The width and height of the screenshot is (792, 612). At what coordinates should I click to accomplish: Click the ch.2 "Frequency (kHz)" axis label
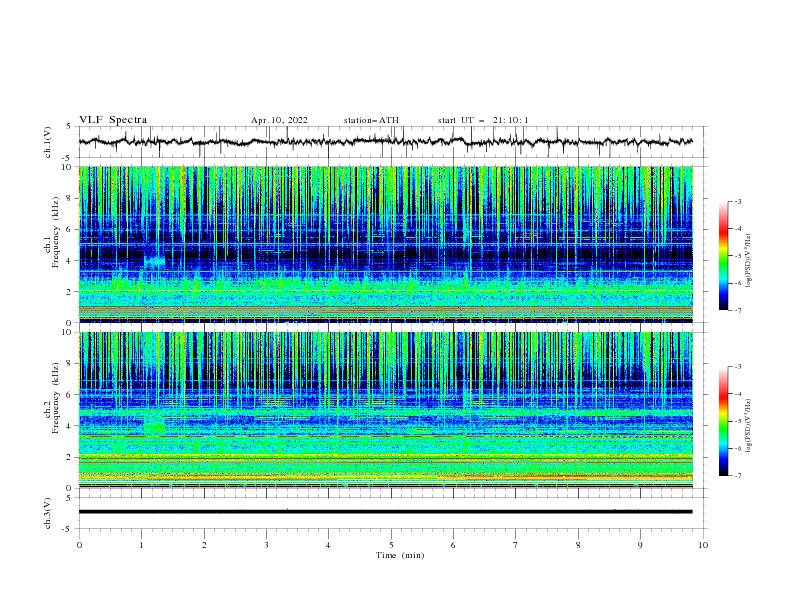click(x=56, y=397)
